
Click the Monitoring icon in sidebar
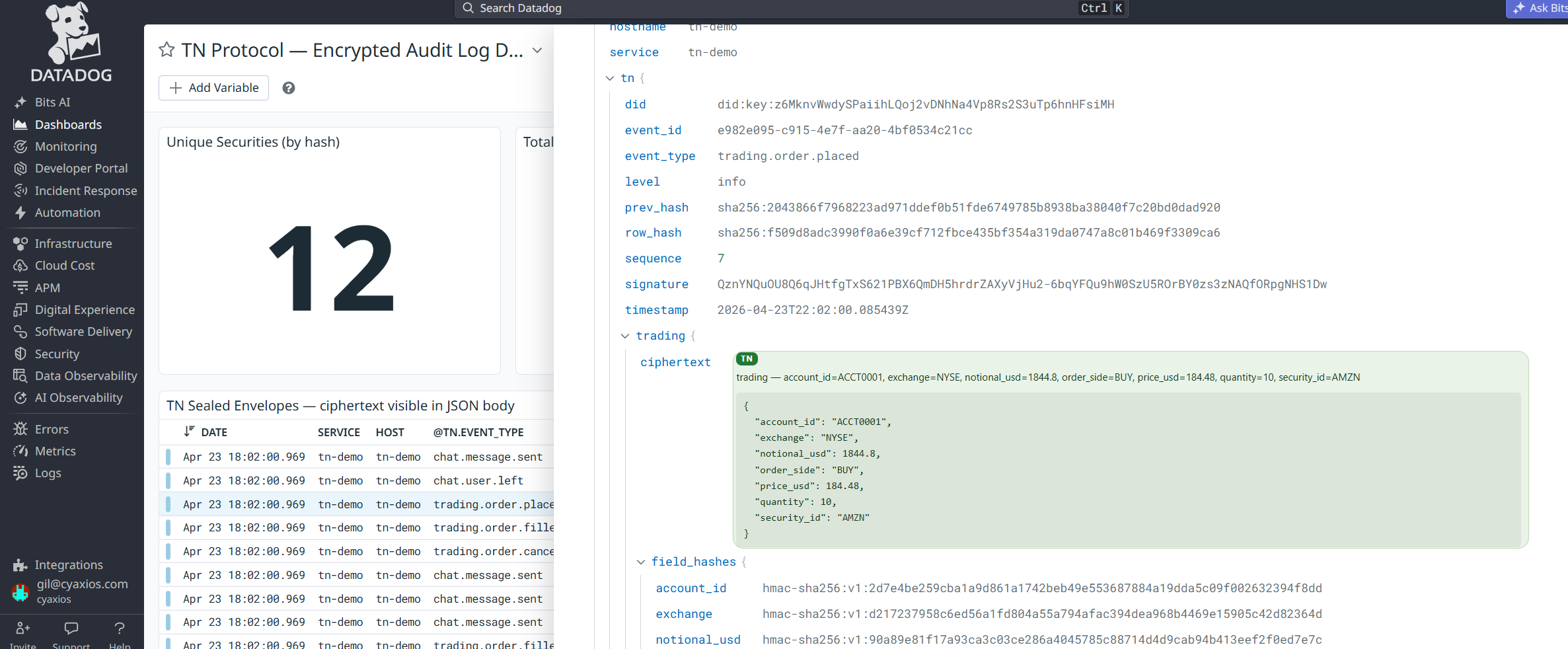pos(20,147)
